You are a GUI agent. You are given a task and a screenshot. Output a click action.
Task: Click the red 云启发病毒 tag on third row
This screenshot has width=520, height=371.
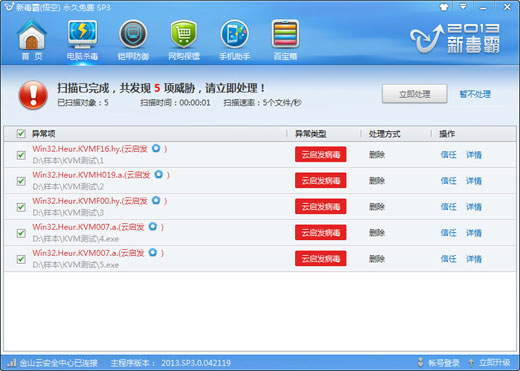[x=320, y=206]
